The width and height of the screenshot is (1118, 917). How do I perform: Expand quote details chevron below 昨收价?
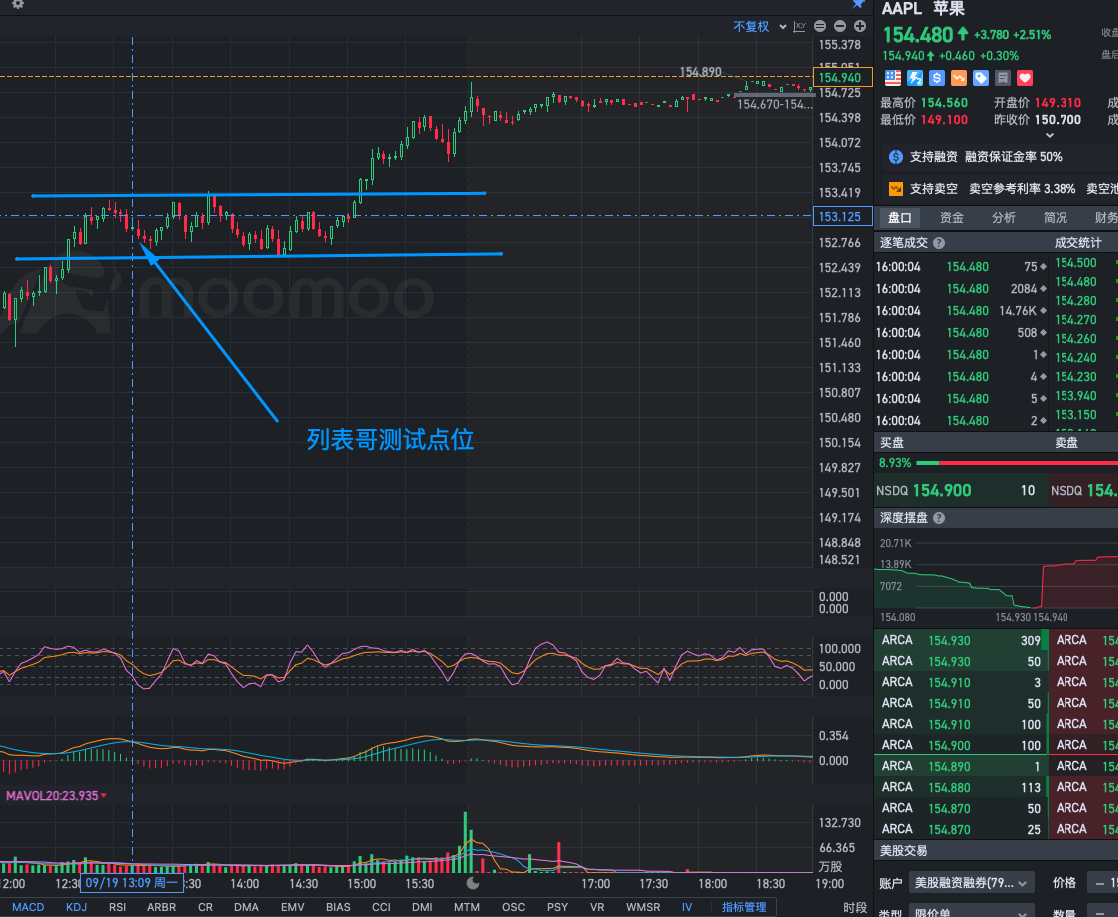tap(1050, 135)
